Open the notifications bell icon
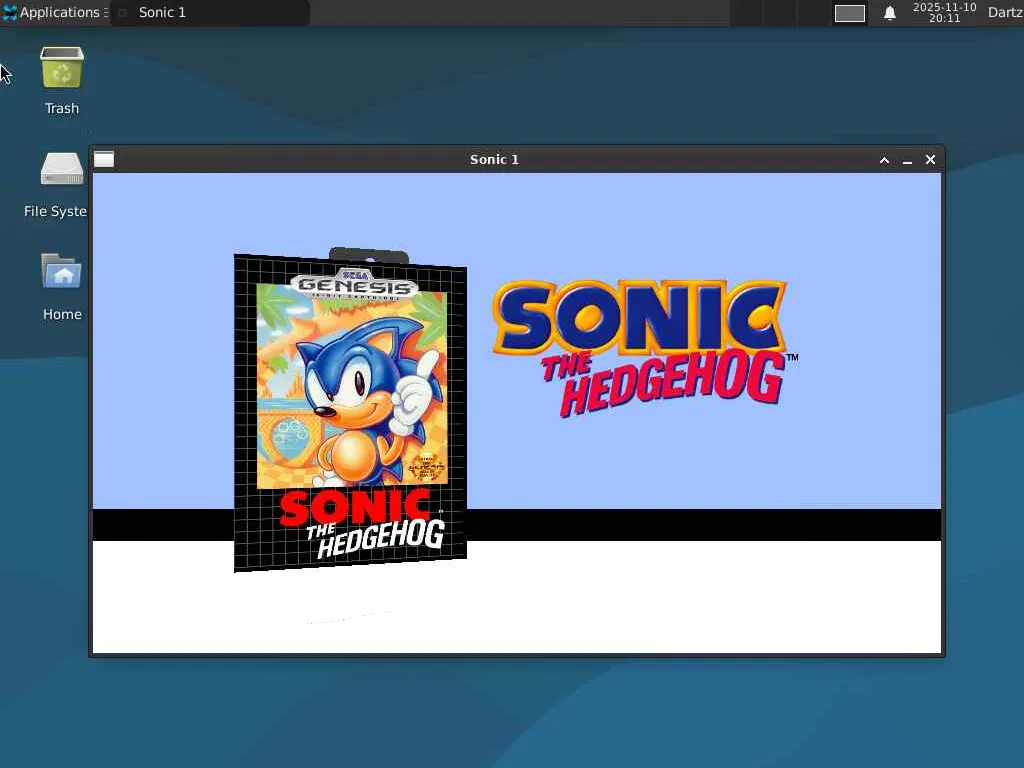The height and width of the screenshot is (768, 1024). (x=889, y=13)
